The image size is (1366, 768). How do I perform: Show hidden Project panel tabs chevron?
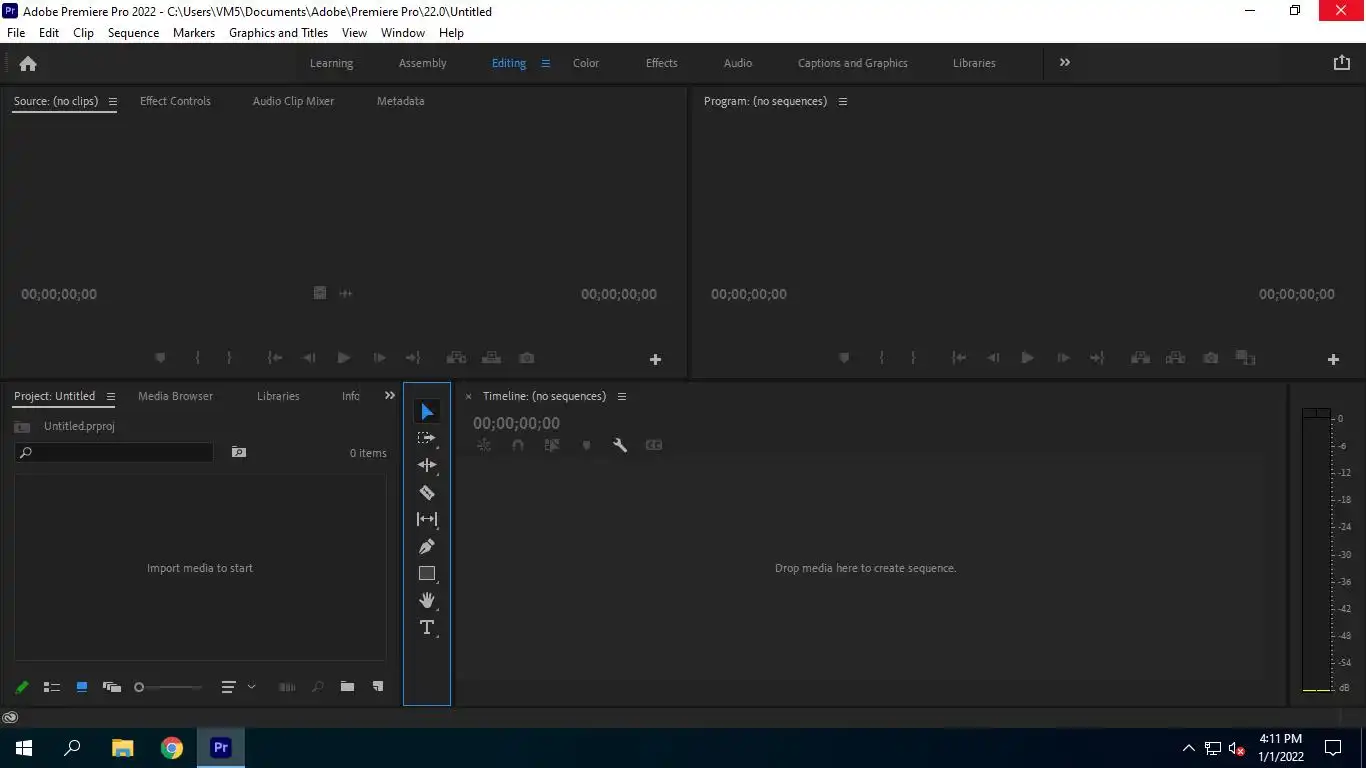[x=390, y=396]
